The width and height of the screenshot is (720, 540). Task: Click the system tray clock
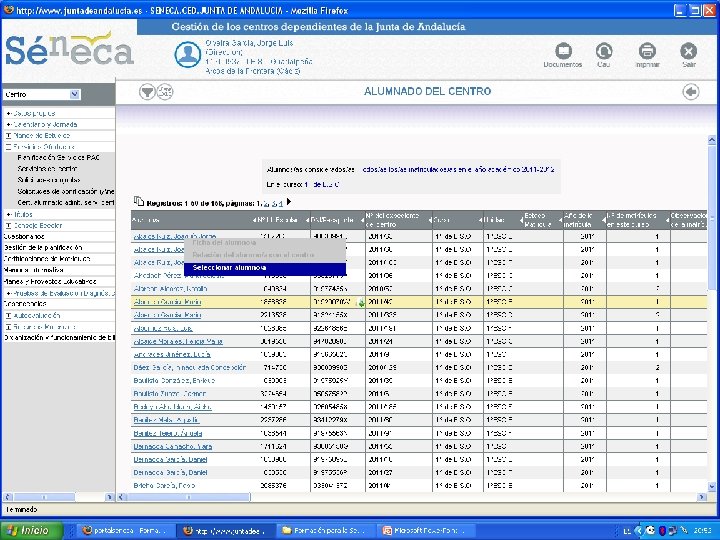coord(703,531)
